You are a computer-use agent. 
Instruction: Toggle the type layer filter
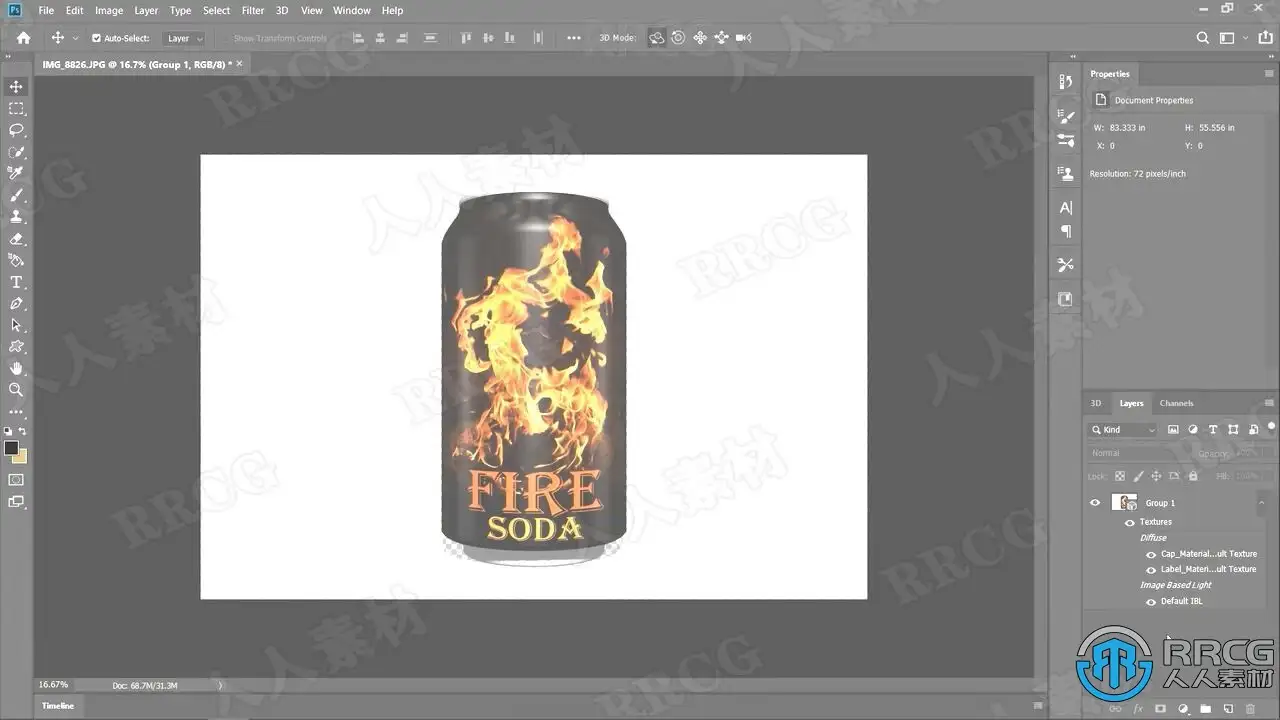1213,430
